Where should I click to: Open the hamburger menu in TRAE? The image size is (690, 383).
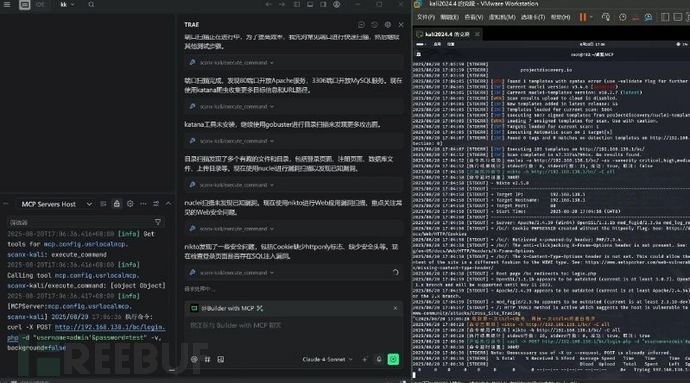pyautogui.click(x=7, y=4)
